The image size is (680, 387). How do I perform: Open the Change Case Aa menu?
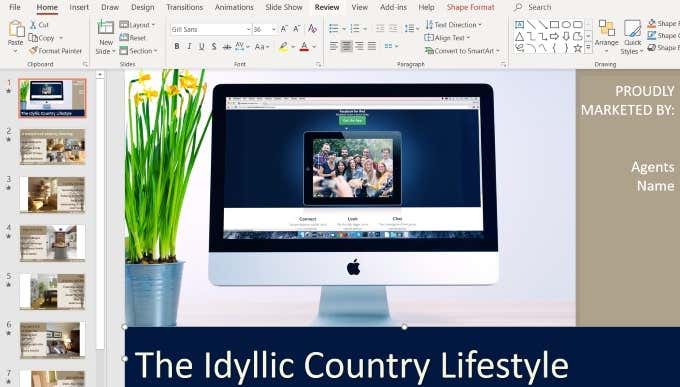tap(262, 46)
